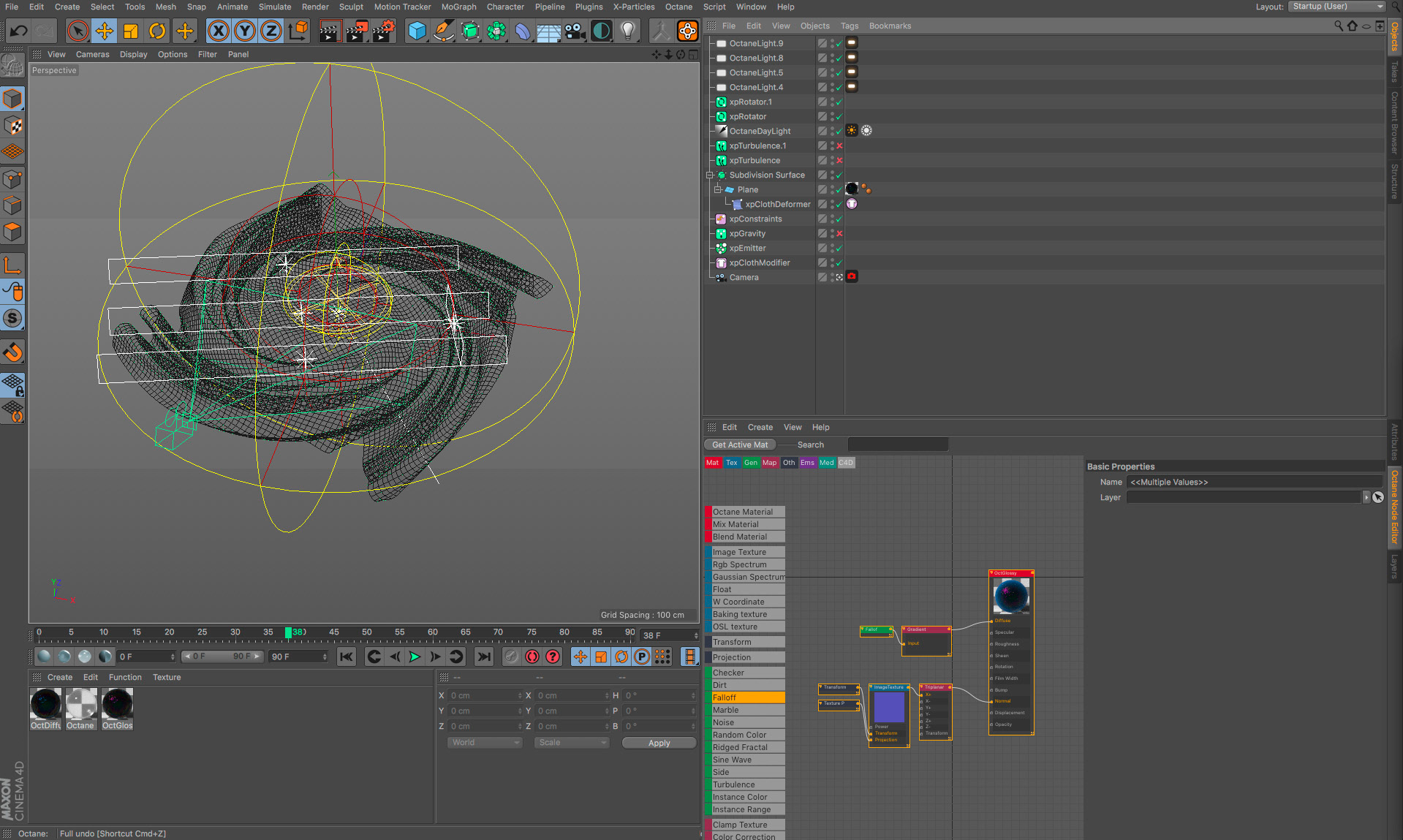Toggle Z axis lock
This screenshot has width=1403, height=840.
(x=271, y=31)
